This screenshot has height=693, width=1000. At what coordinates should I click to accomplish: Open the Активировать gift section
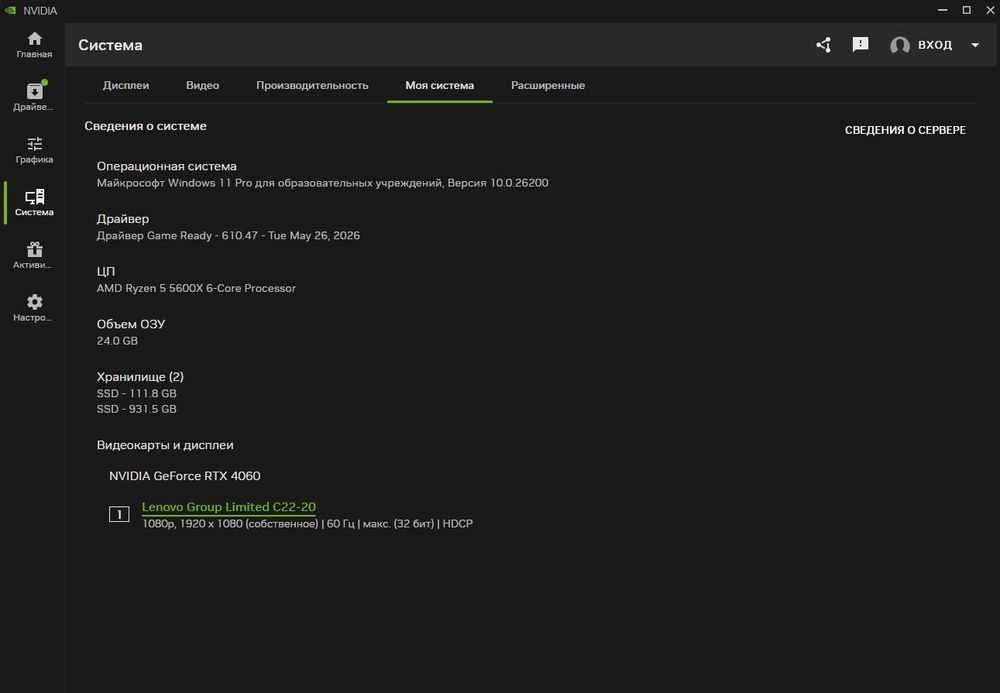click(34, 256)
